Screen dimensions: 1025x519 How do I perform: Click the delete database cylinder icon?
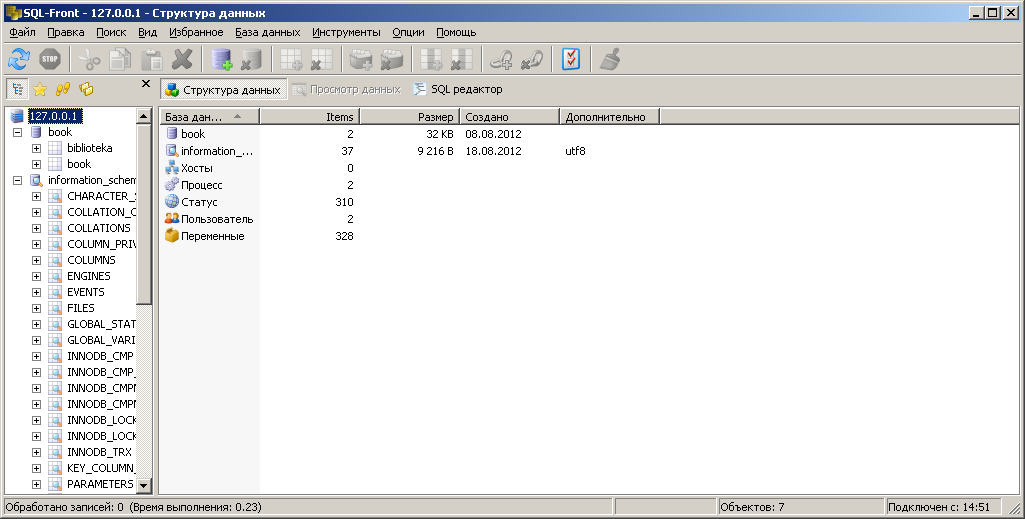(x=252, y=59)
